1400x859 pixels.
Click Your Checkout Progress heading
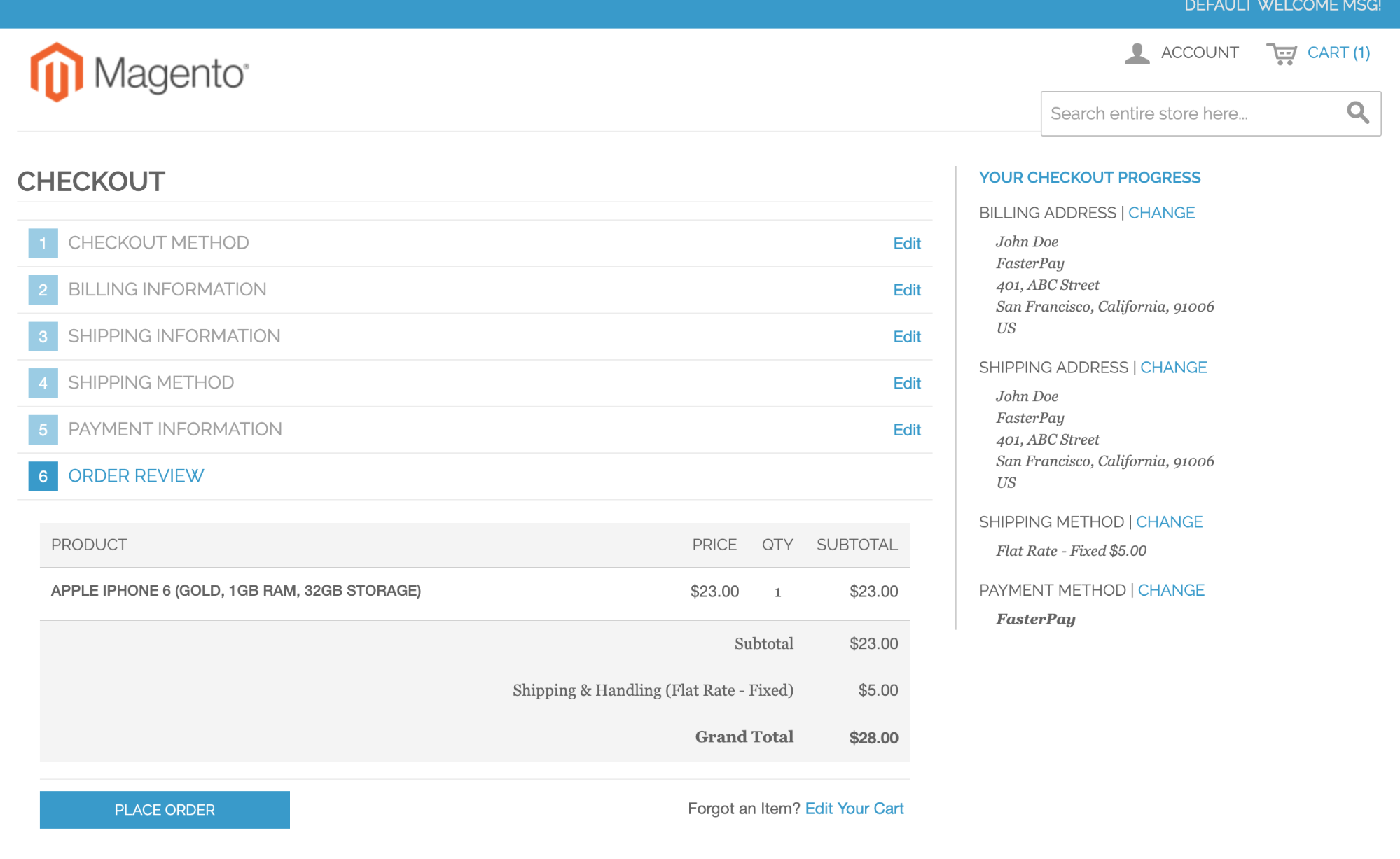tap(1090, 178)
